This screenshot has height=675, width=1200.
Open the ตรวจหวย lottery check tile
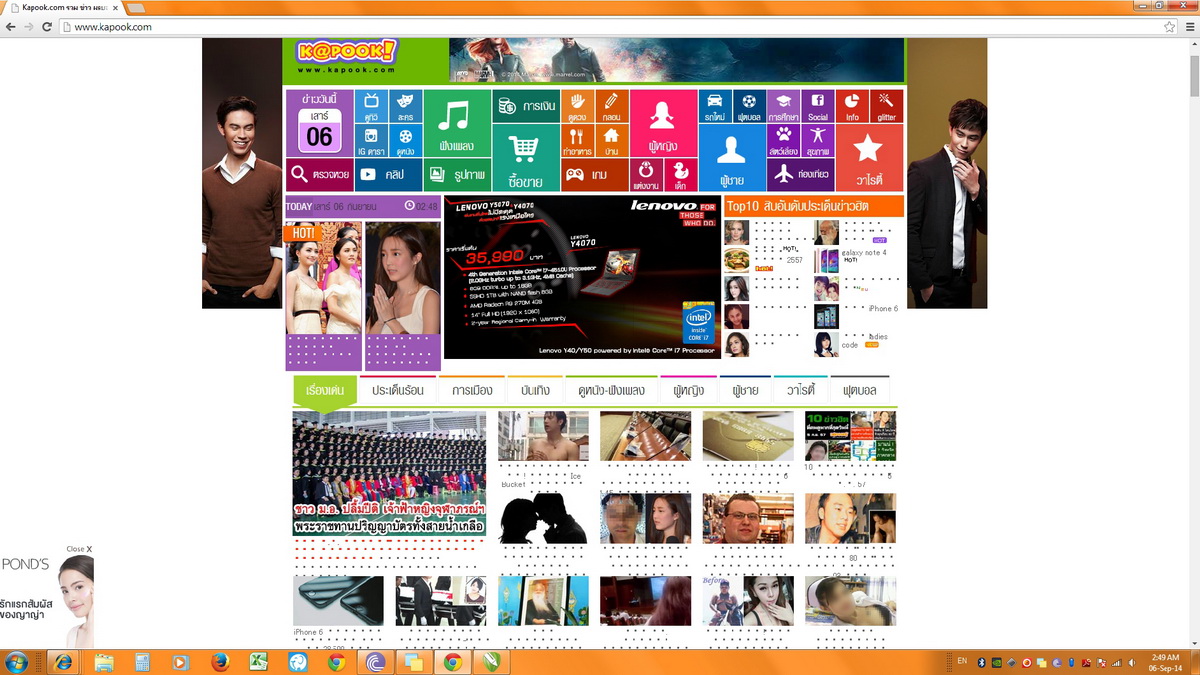pyautogui.click(x=319, y=174)
